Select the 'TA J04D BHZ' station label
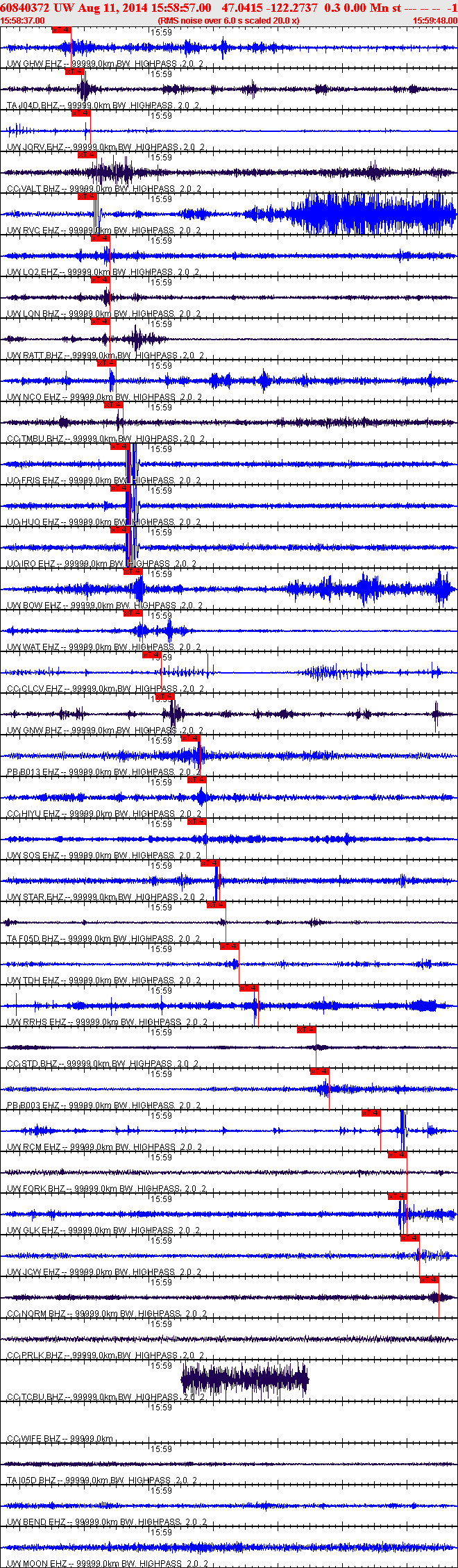 click(x=33, y=106)
